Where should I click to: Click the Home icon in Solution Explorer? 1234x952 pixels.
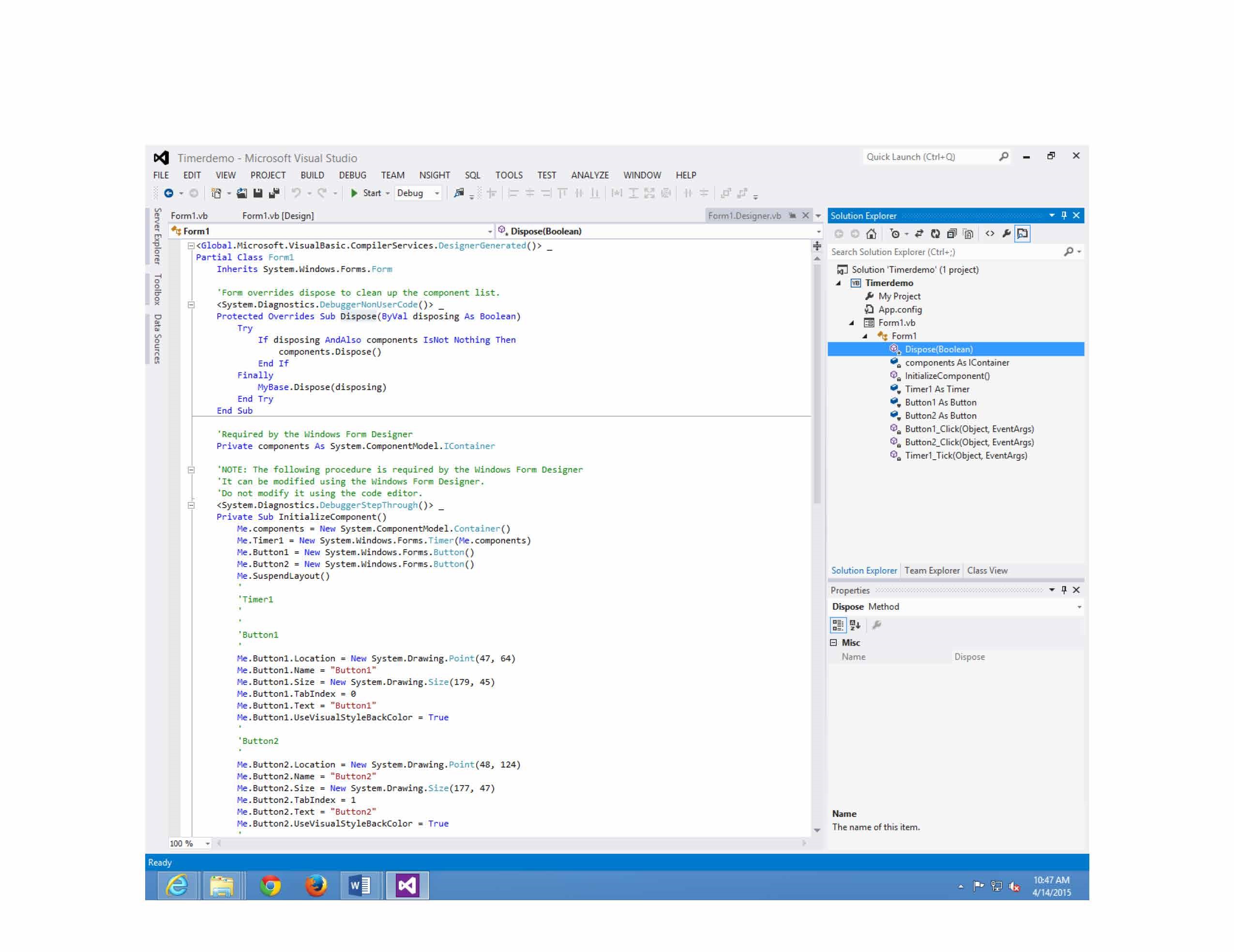point(871,234)
